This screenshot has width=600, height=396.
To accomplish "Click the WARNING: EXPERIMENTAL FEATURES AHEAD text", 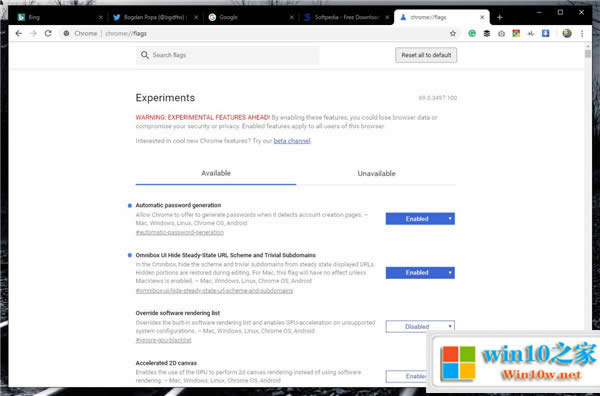I will pyautogui.click(x=203, y=117).
